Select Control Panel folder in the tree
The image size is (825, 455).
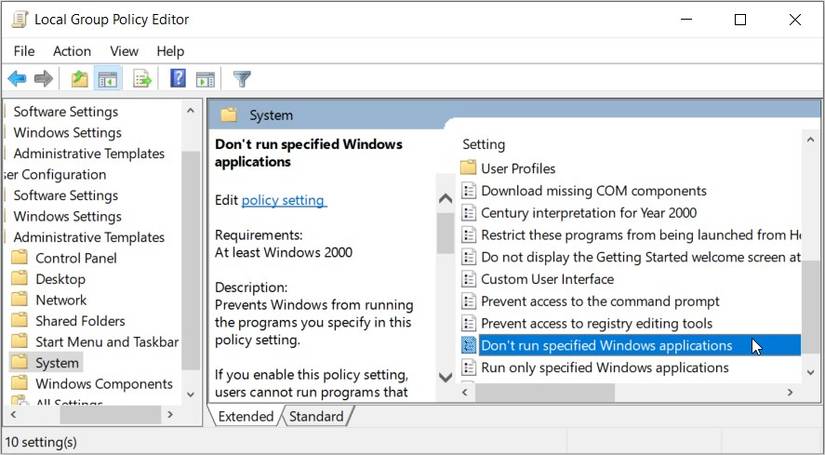click(x=76, y=258)
